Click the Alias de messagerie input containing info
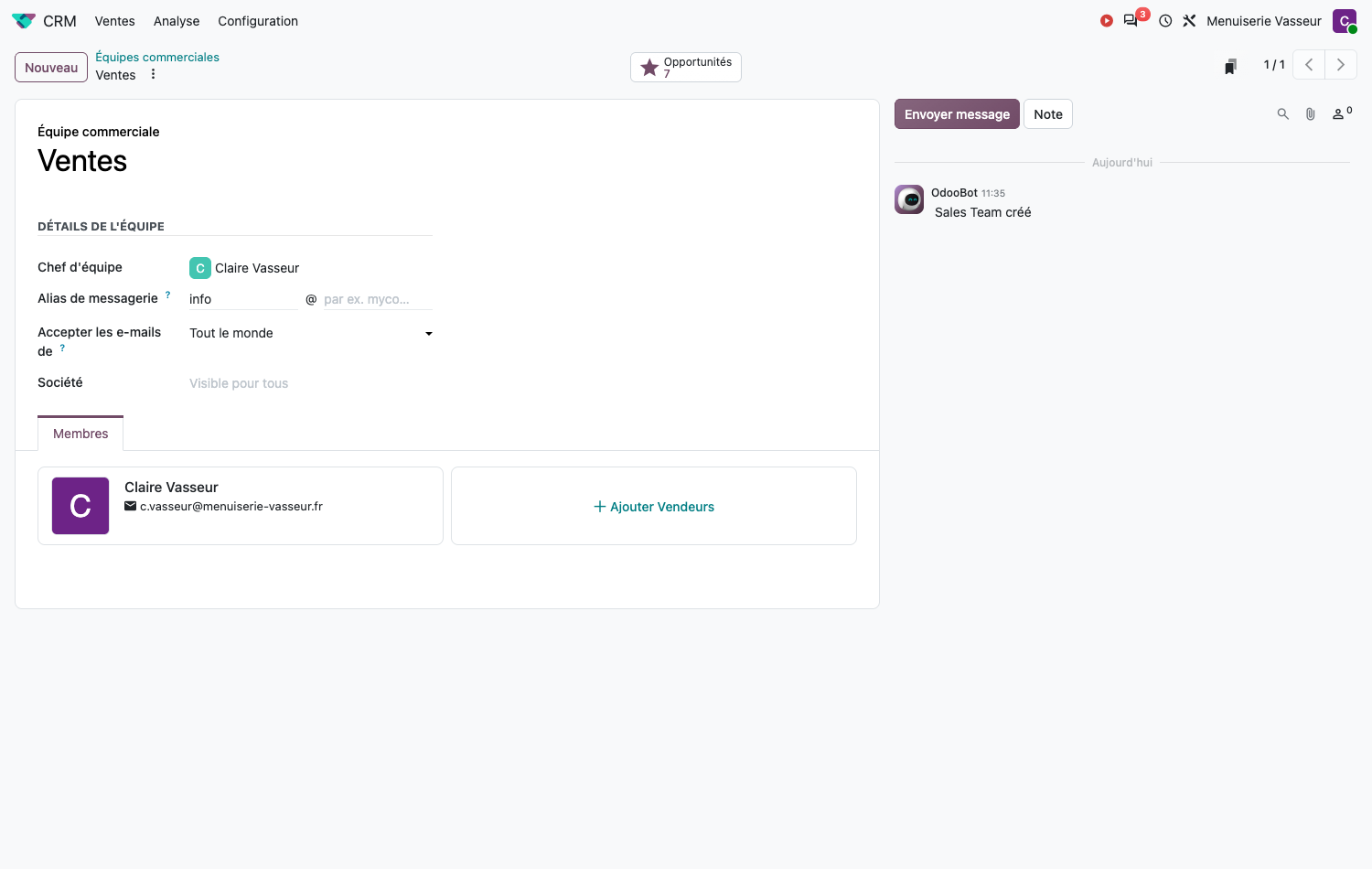 [x=243, y=299]
